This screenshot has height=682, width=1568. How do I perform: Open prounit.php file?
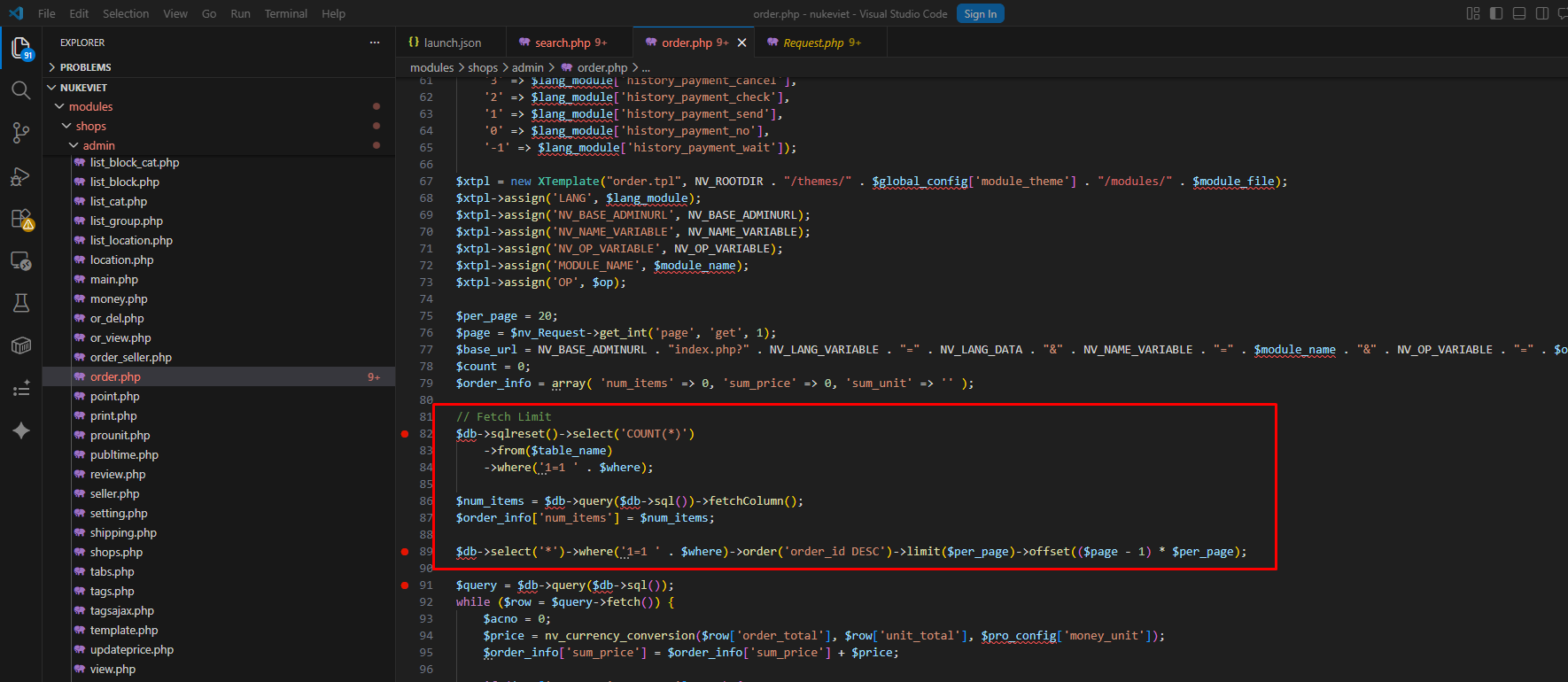click(x=219, y=436)
